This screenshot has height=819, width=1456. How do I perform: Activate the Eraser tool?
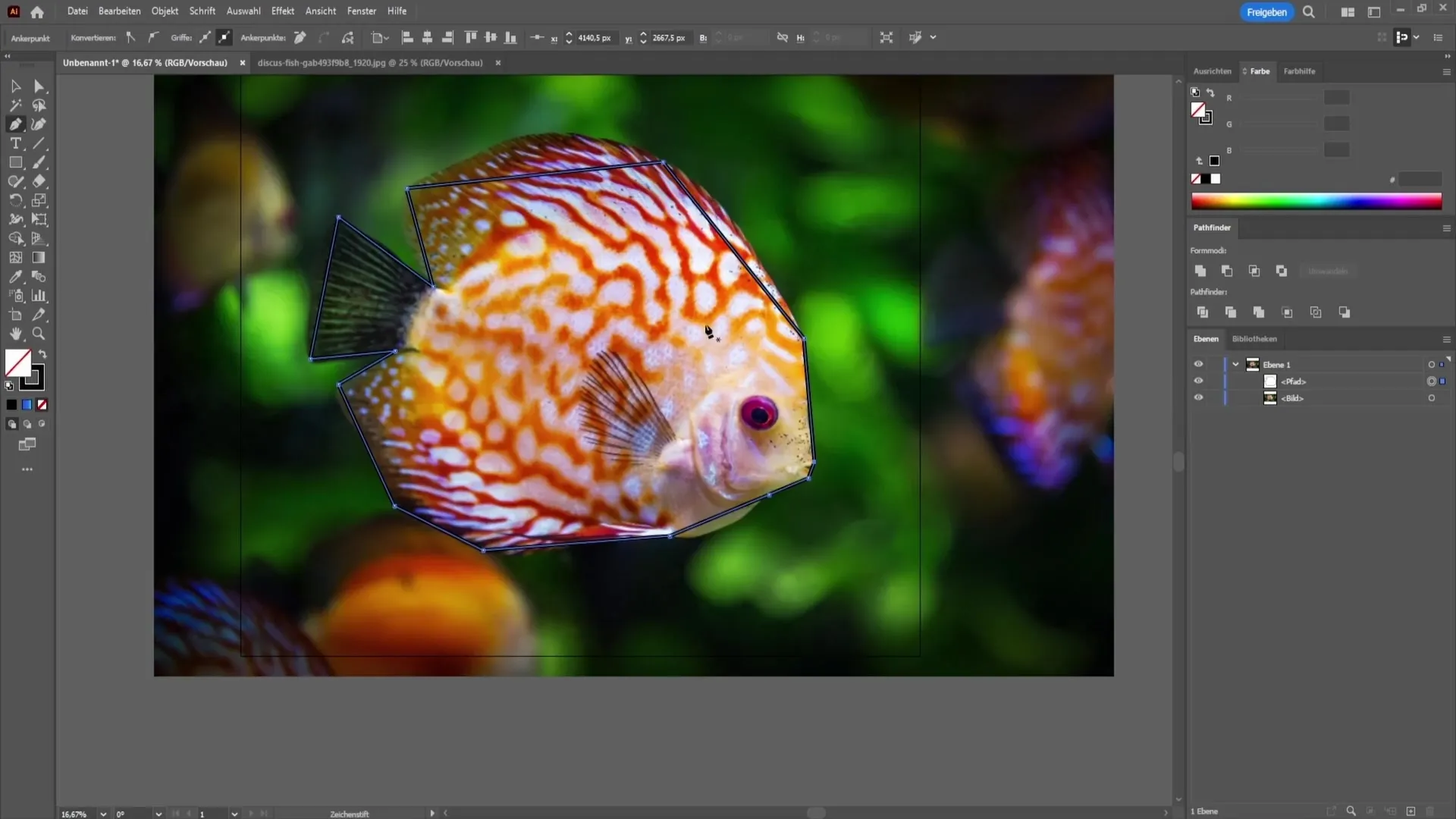pyautogui.click(x=39, y=181)
